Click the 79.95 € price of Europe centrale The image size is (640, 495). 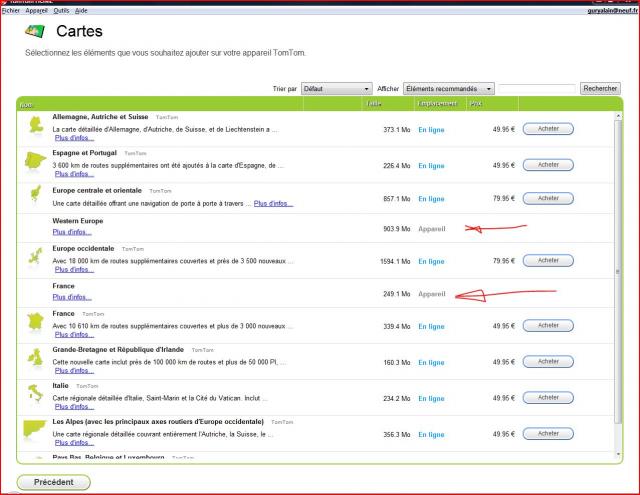tap(504, 199)
